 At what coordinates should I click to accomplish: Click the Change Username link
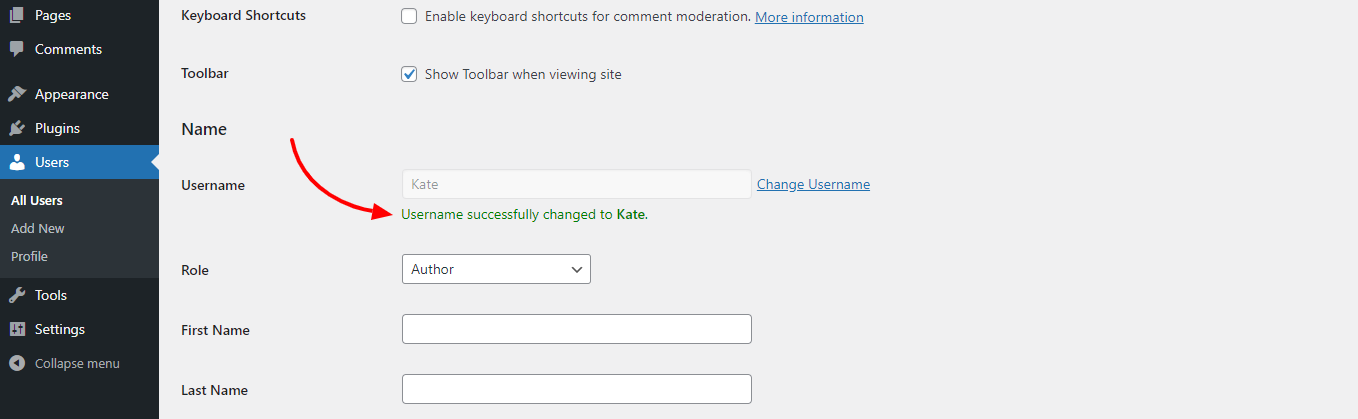pos(813,184)
